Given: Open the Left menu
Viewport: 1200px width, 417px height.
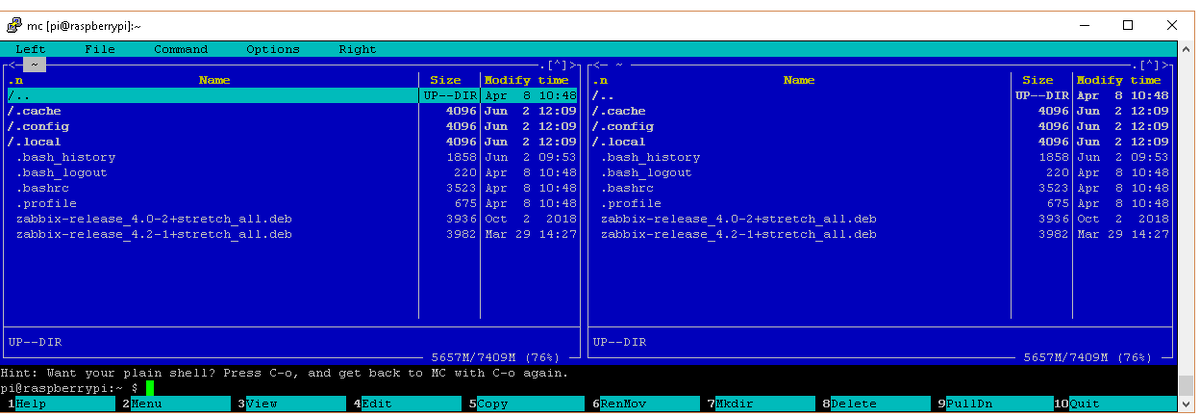Looking at the screenshot, I should tap(30, 49).
